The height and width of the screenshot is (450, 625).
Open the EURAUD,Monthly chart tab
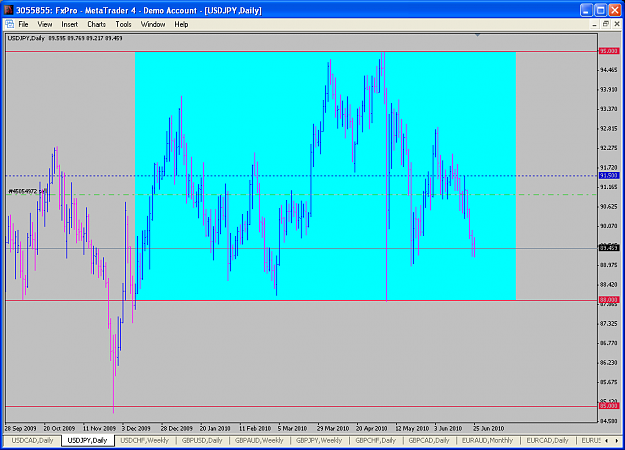pyautogui.click(x=487, y=440)
